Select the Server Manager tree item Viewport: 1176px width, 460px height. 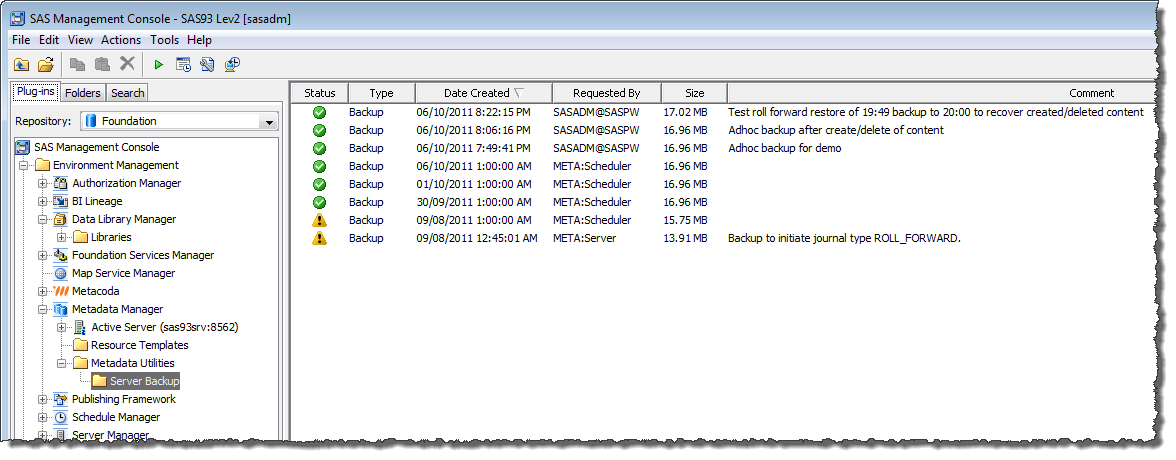pyautogui.click(x=110, y=434)
